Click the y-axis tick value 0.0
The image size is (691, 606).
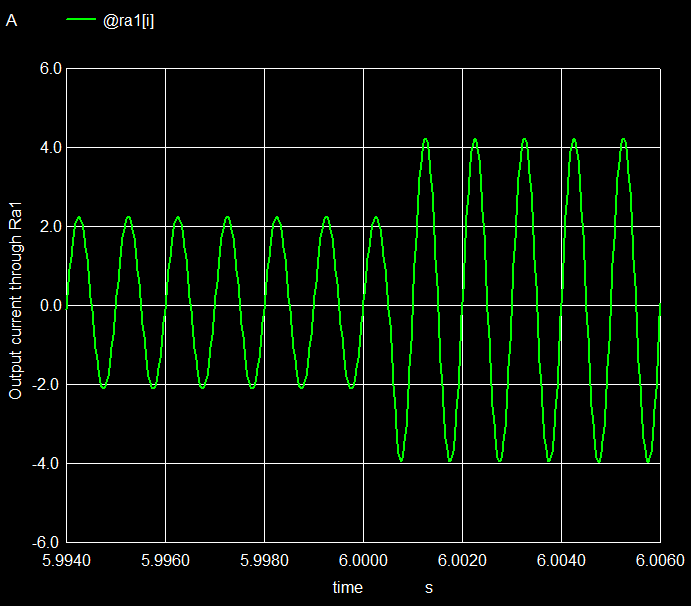tap(51, 305)
